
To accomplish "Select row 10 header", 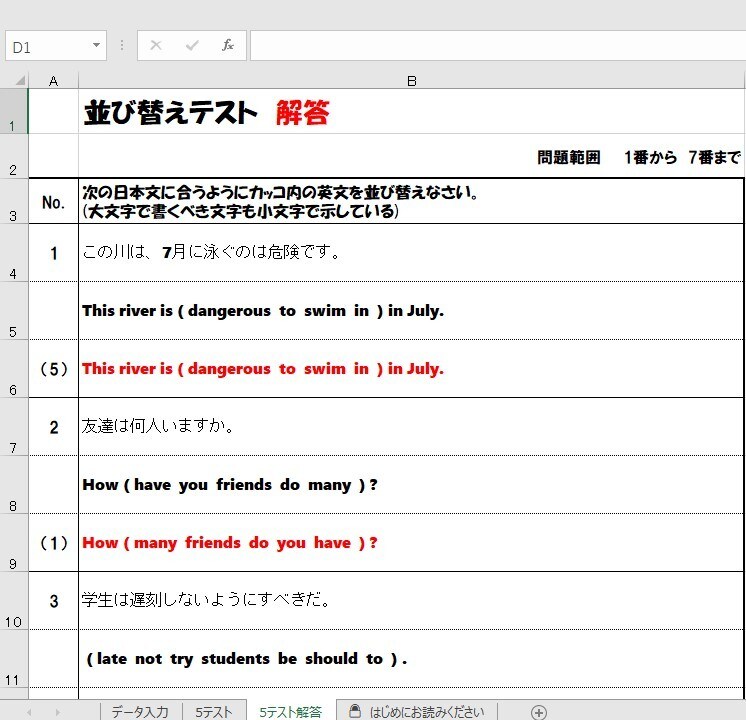I will [x=14, y=601].
